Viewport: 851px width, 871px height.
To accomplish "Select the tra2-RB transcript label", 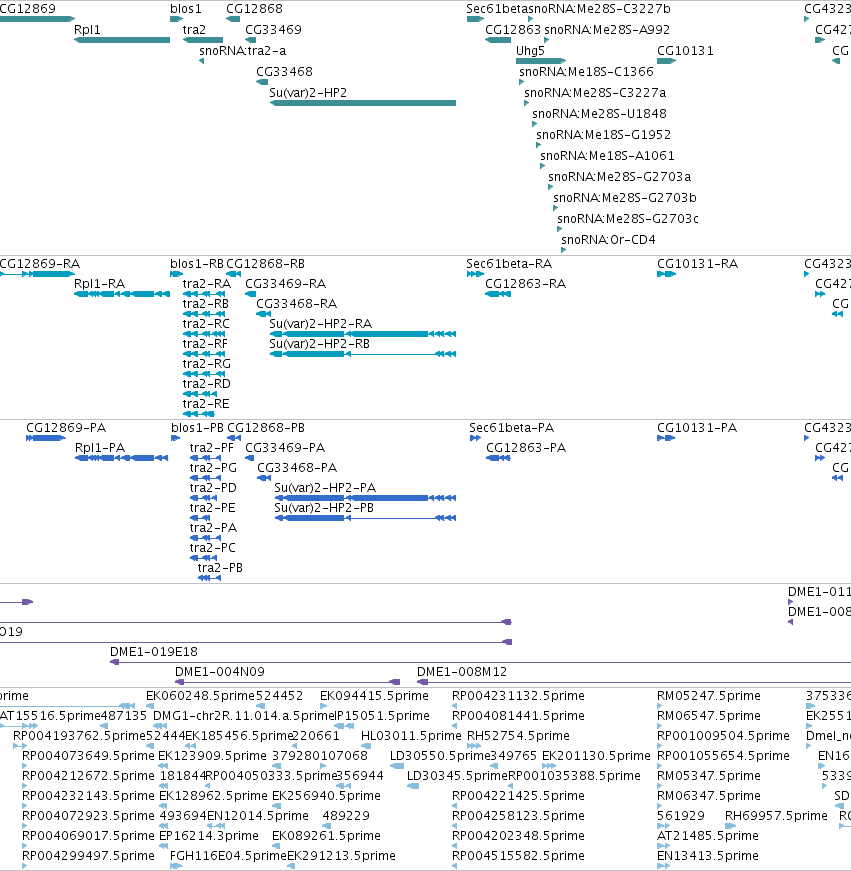I will 206,304.
